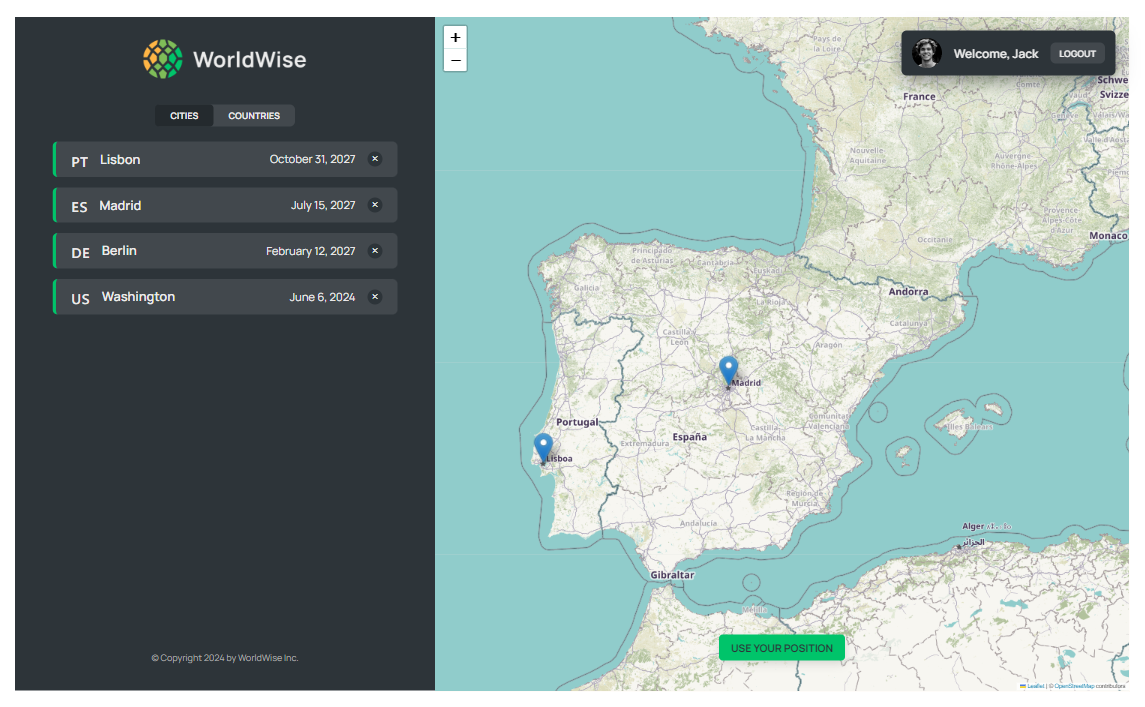
Task: Zoom in on the map
Action: [x=455, y=37]
